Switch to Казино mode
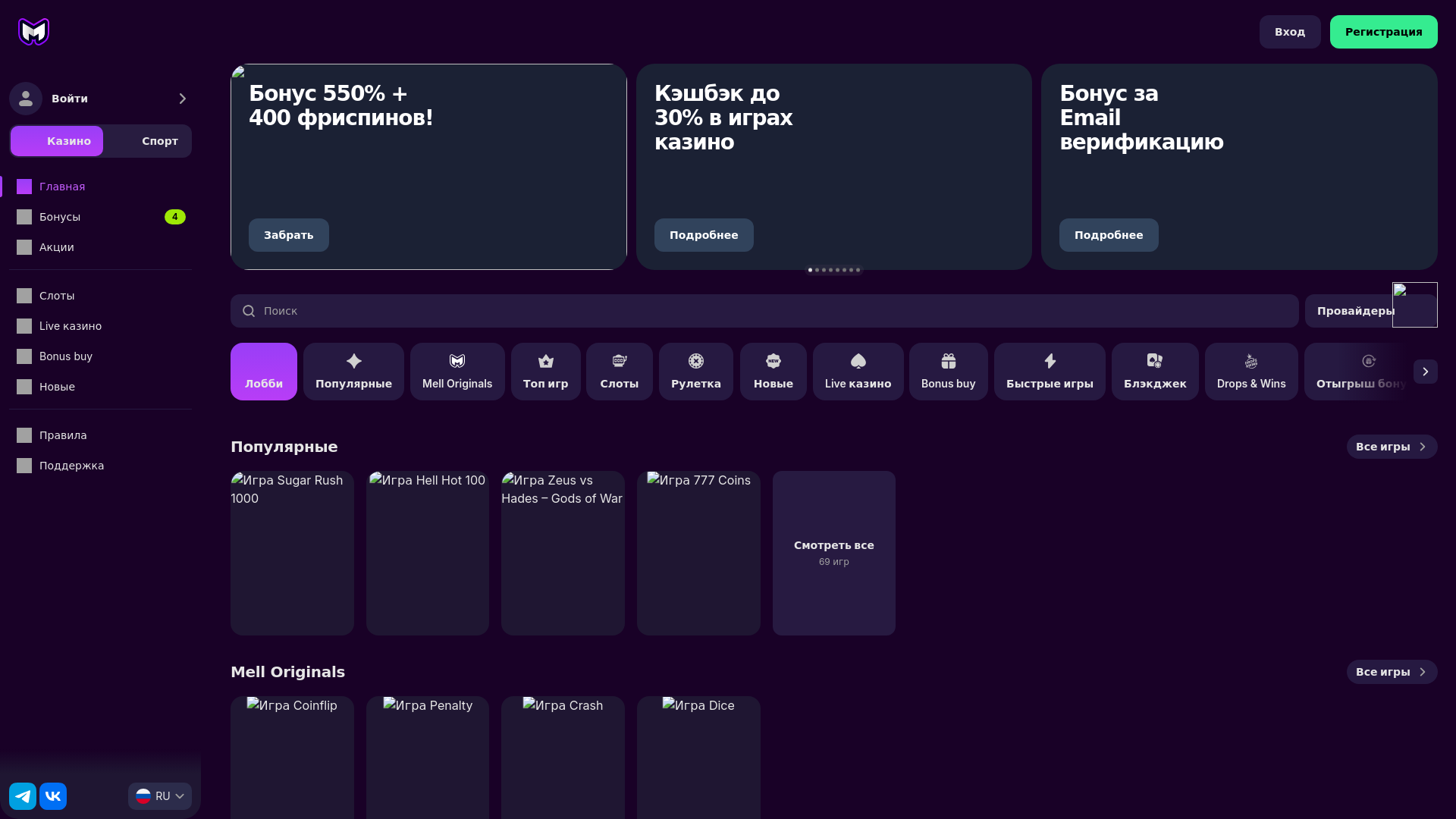The width and height of the screenshot is (1456, 819). coord(57,141)
